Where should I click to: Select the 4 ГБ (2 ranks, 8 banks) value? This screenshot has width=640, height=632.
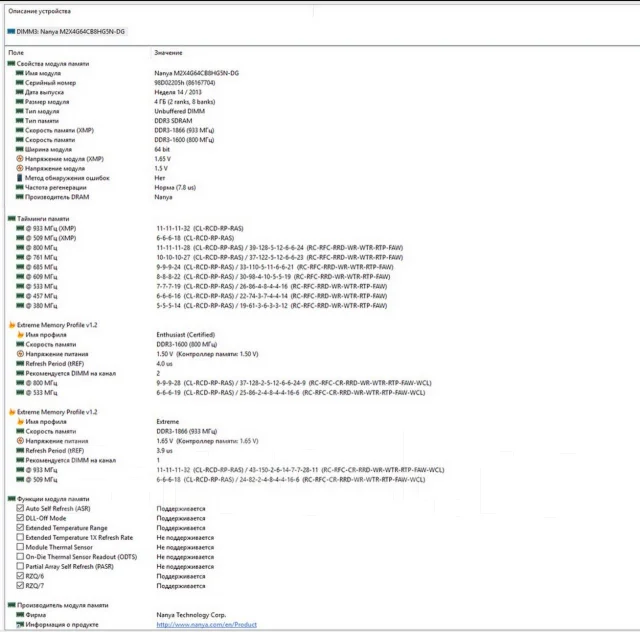(184, 102)
